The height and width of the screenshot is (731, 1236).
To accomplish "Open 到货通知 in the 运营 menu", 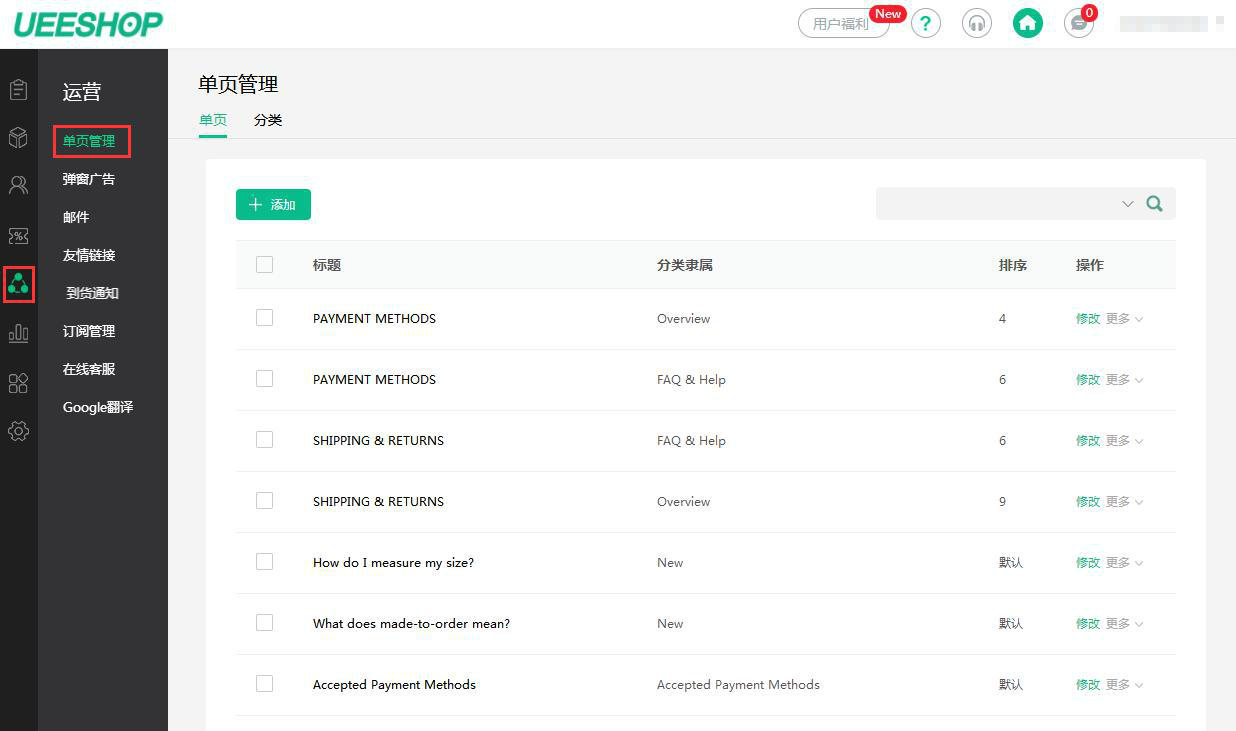I will click(x=92, y=293).
